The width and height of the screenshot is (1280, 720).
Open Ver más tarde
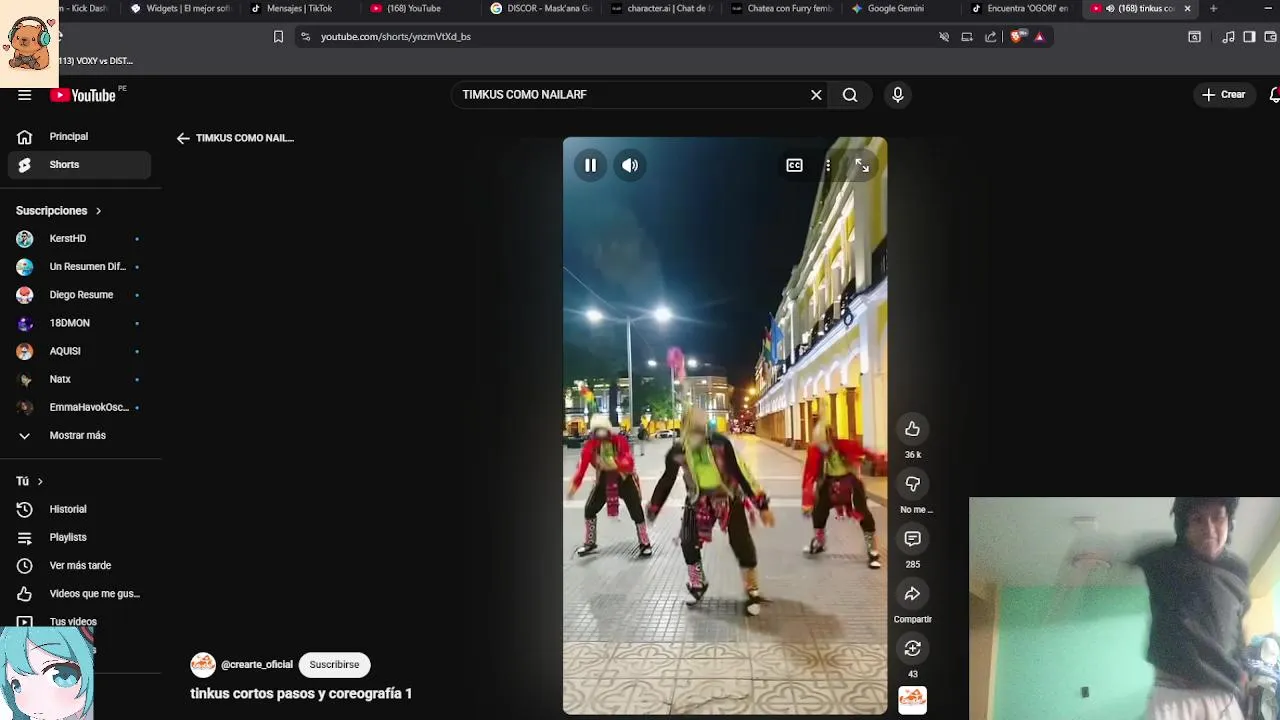coord(79,565)
